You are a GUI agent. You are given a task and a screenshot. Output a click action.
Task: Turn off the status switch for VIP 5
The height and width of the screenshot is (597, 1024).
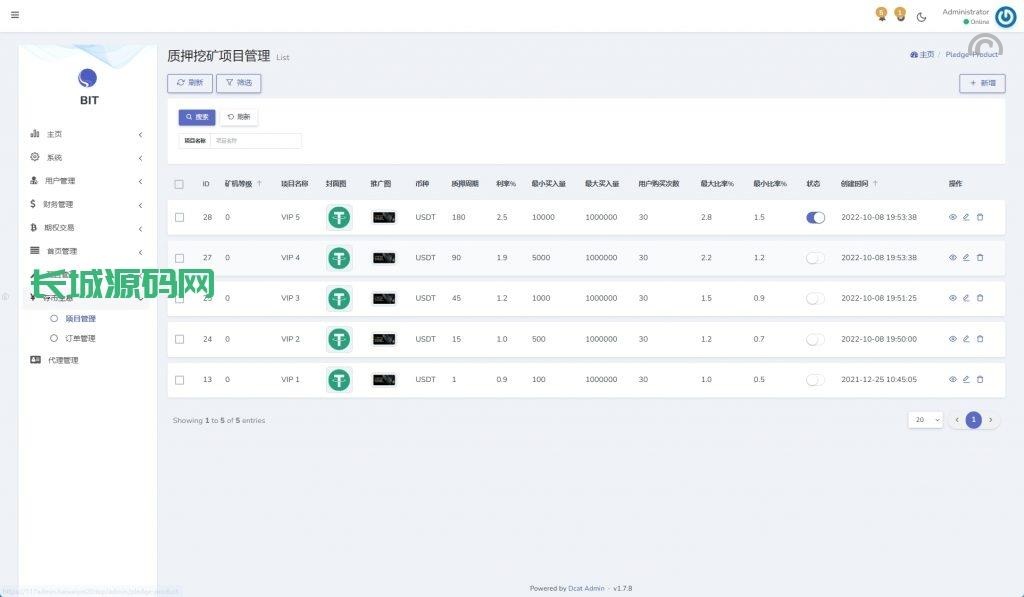point(815,217)
